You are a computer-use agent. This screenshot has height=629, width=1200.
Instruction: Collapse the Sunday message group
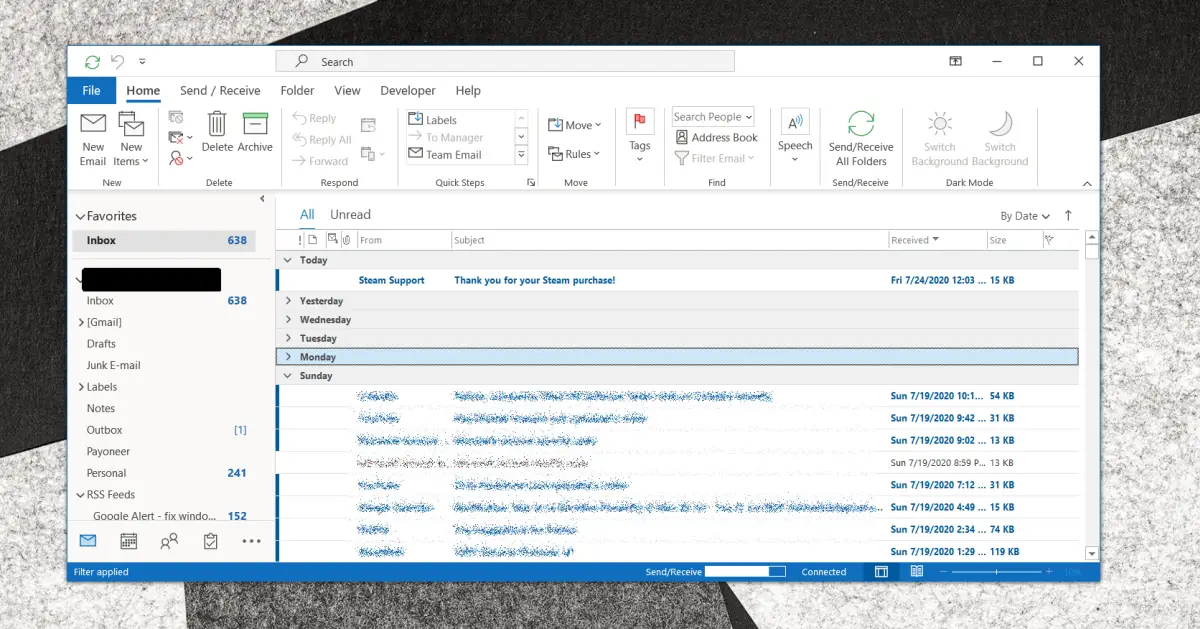tap(288, 376)
